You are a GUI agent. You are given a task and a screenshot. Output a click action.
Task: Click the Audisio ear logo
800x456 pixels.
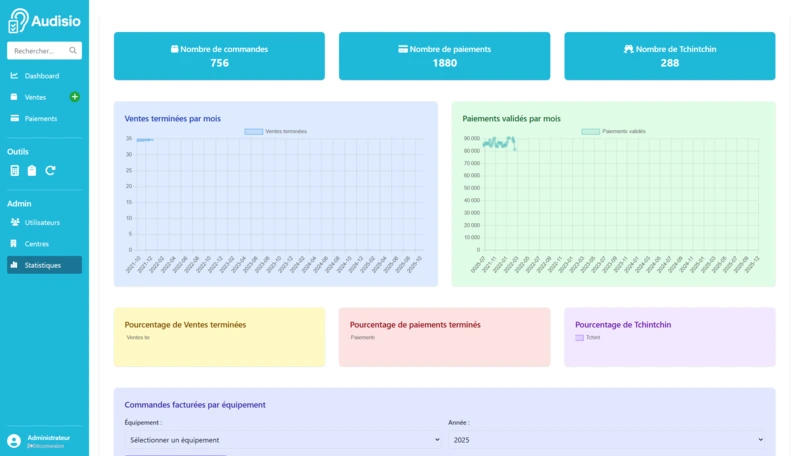18,21
